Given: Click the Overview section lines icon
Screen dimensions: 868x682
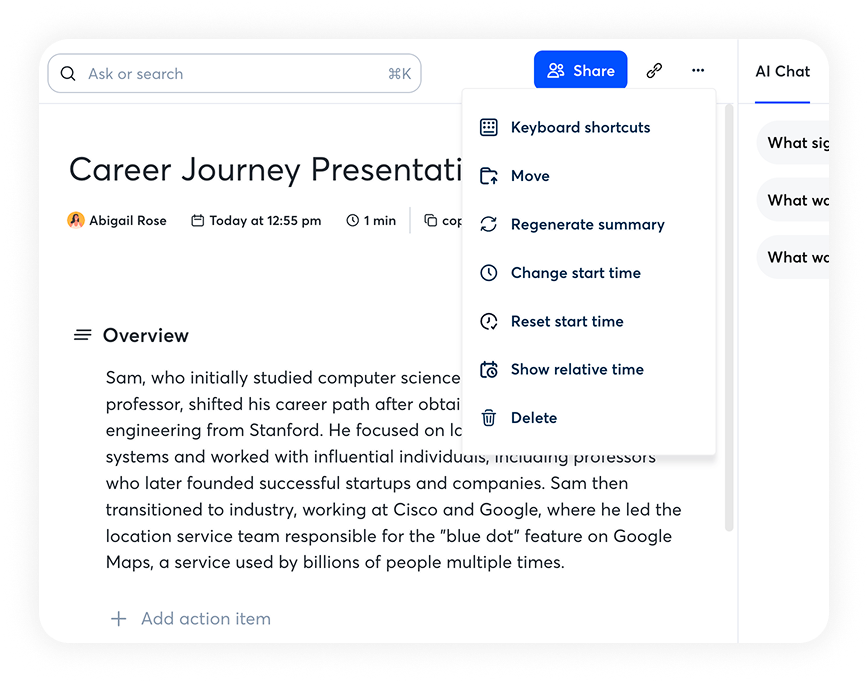Looking at the screenshot, I should (83, 335).
